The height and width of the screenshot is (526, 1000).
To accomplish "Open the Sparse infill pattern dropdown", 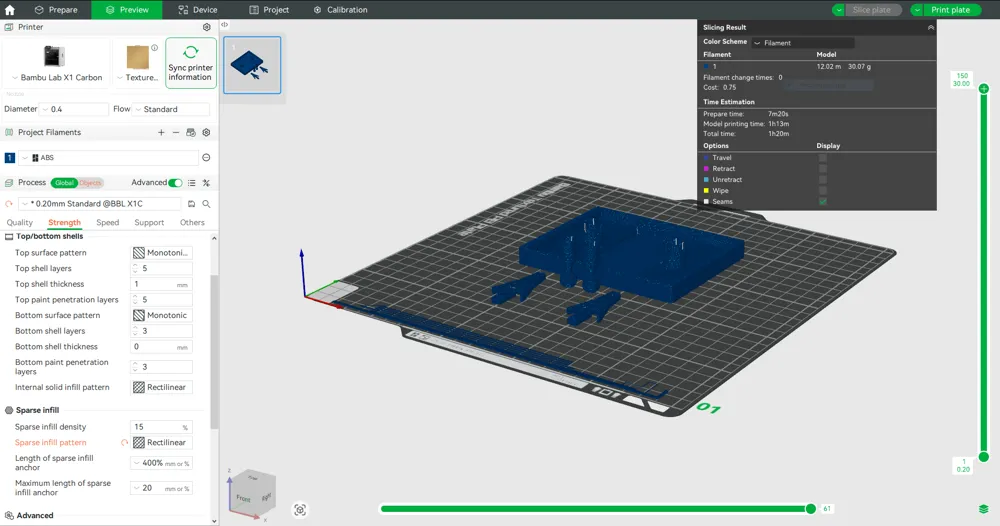I will [161, 442].
